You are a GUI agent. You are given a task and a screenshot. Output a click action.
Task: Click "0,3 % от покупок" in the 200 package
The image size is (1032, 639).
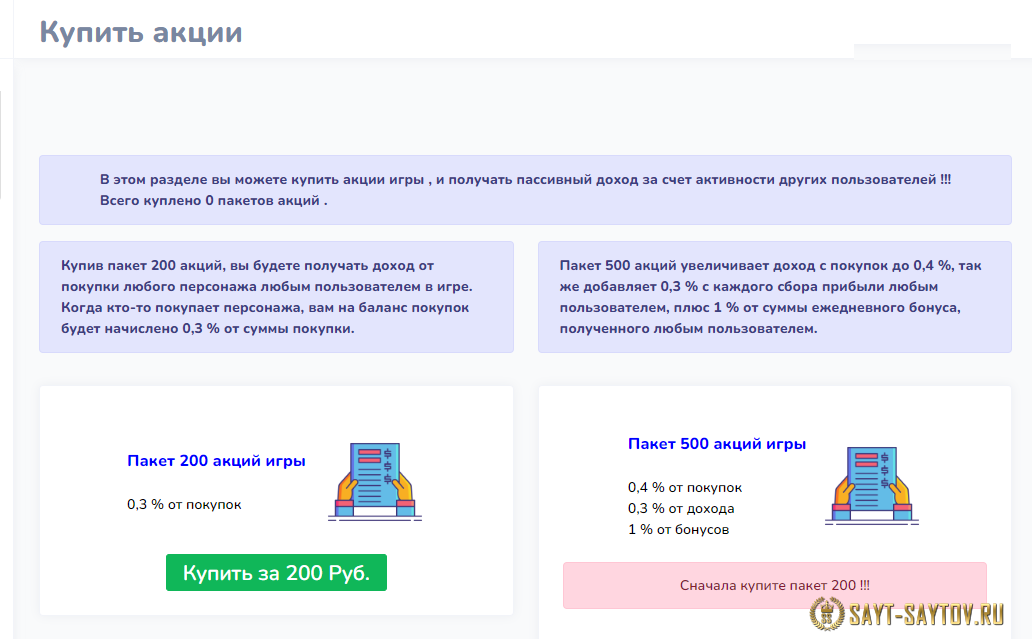tap(184, 505)
